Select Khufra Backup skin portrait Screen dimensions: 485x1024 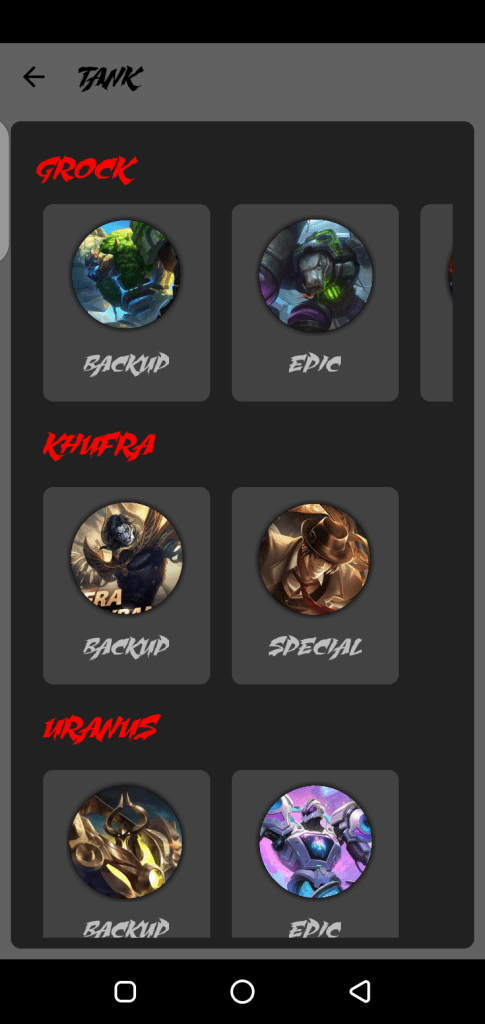click(126, 557)
